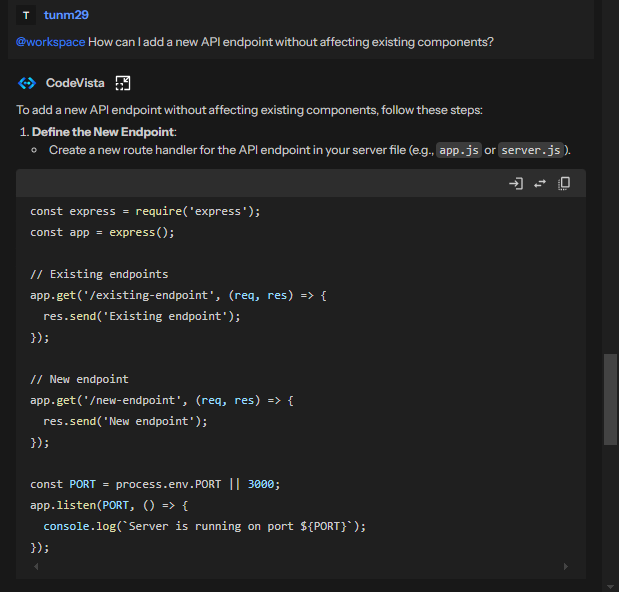The width and height of the screenshot is (619, 592).
Task: Insert code at cursor using arrow icon
Action: pos(516,184)
